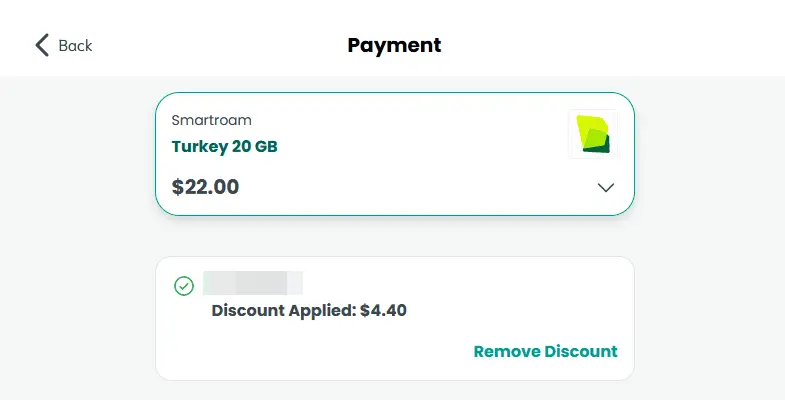Click the Payment page heading
This screenshot has height=400, width=785.
click(394, 45)
